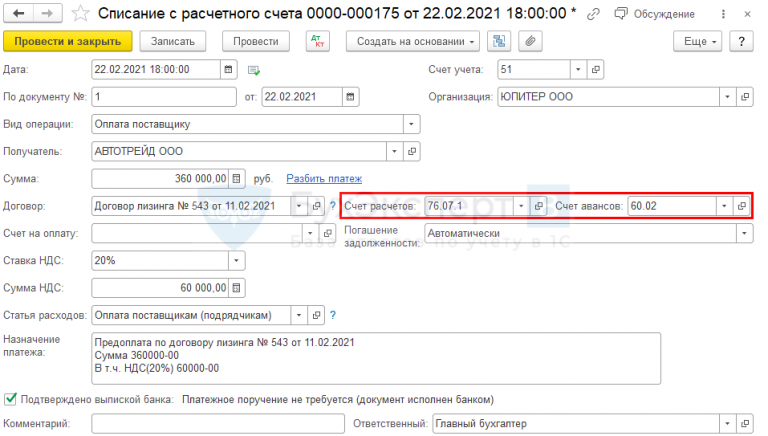Click the Провести и закрыть button
Image resolution: width=768 pixels, height=436 pixels.
67,41
